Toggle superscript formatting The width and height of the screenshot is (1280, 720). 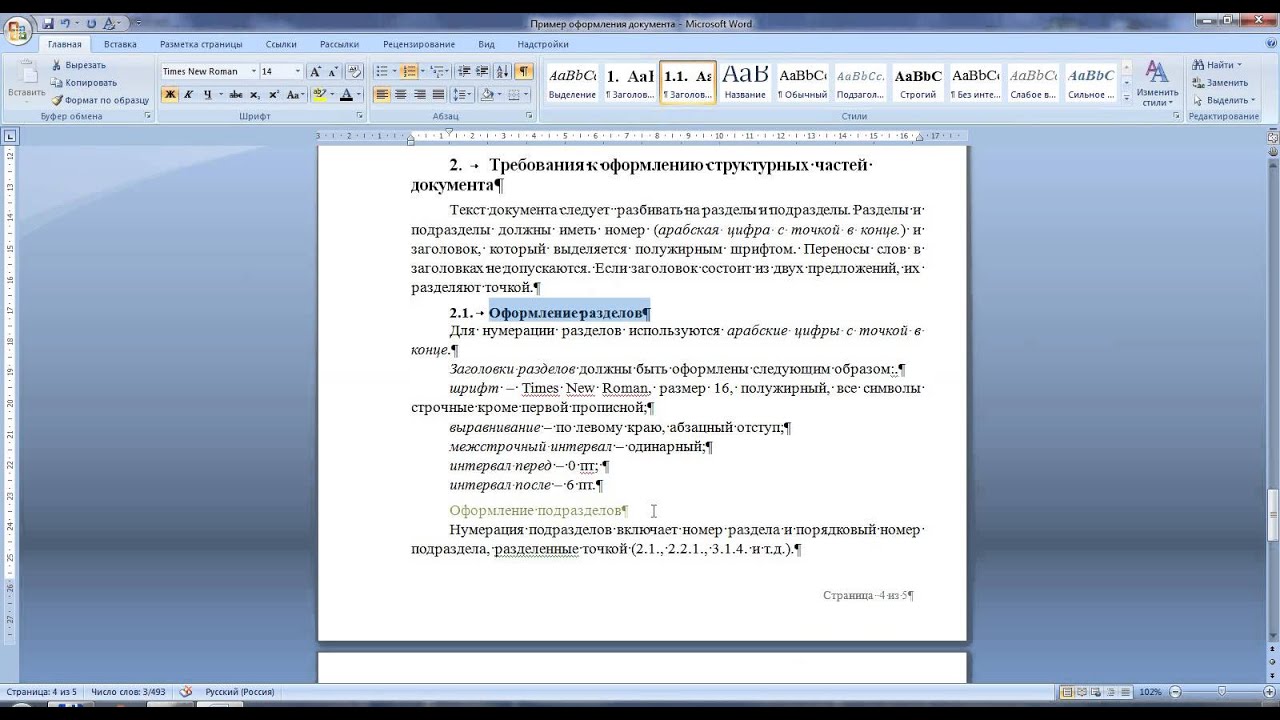[x=273, y=95]
